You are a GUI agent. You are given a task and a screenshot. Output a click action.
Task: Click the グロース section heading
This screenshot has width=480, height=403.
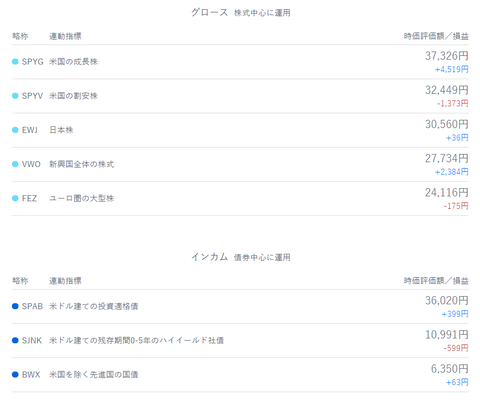[x=209, y=13]
